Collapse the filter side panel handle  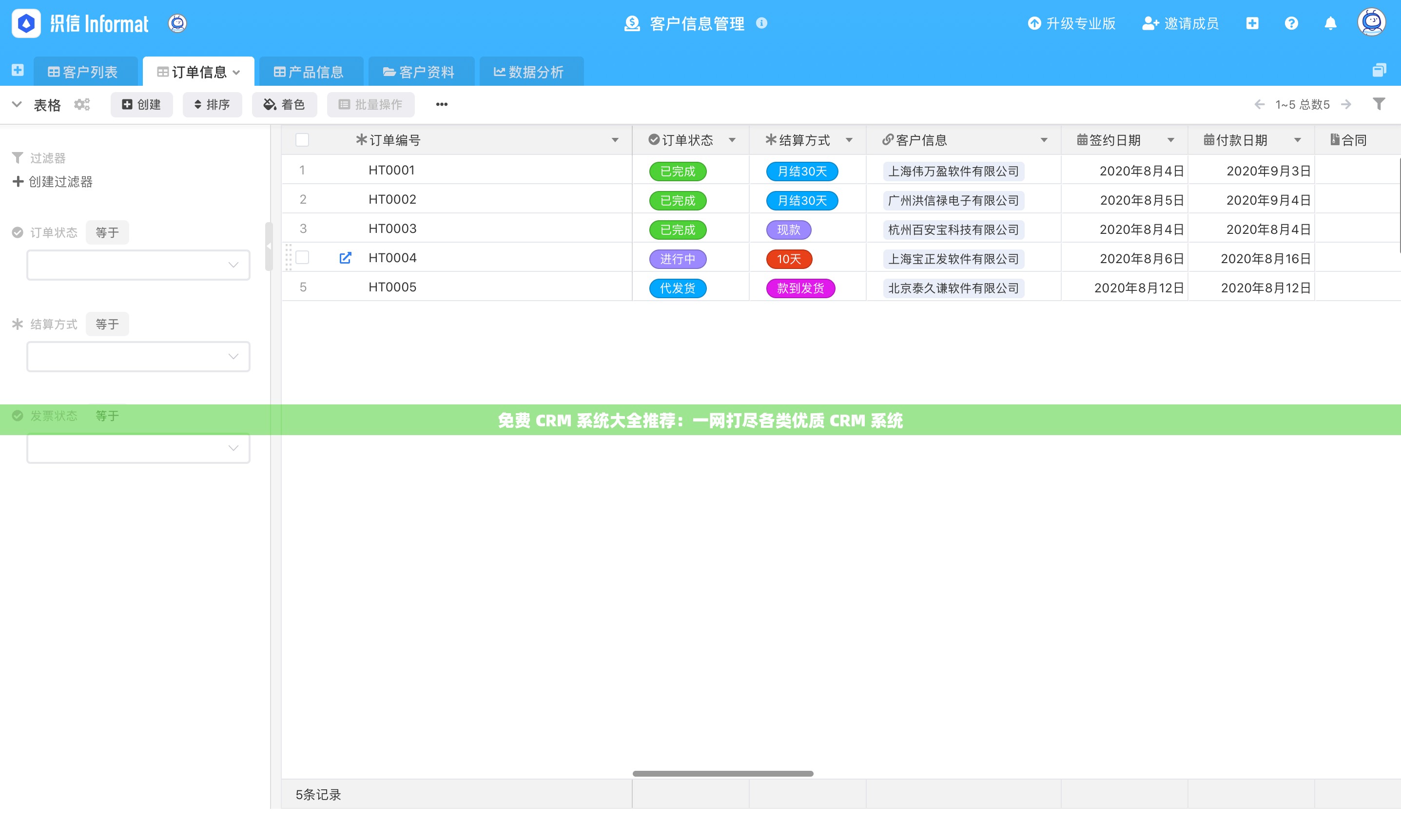[269, 246]
